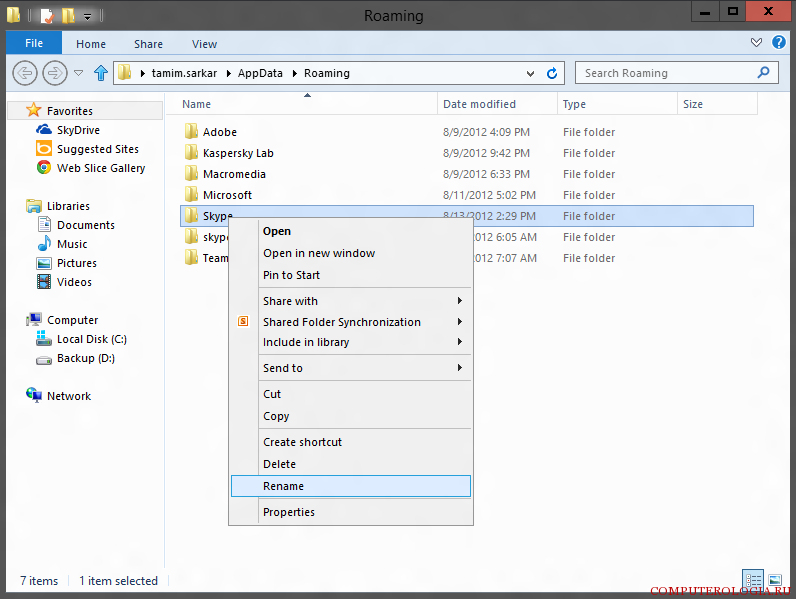Choose Open in new window
The width and height of the screenshot is (796, 599).
click(351, 253)
